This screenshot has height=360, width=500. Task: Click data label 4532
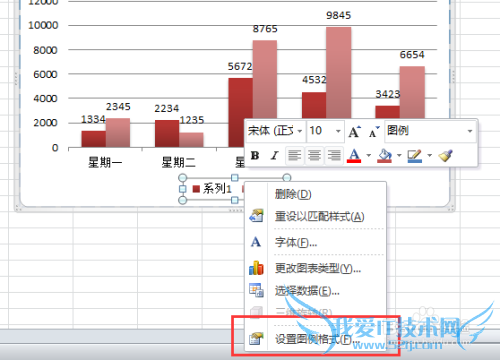coord(314,80)
